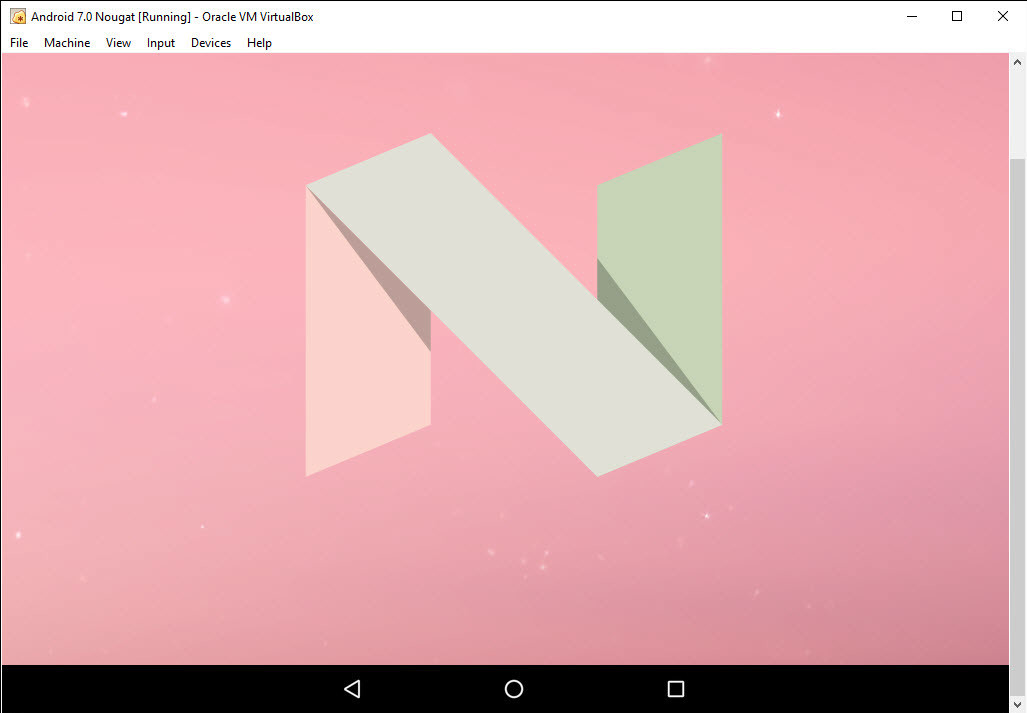Open the Devices menu

pyautogui.click(x=211, y=43)
